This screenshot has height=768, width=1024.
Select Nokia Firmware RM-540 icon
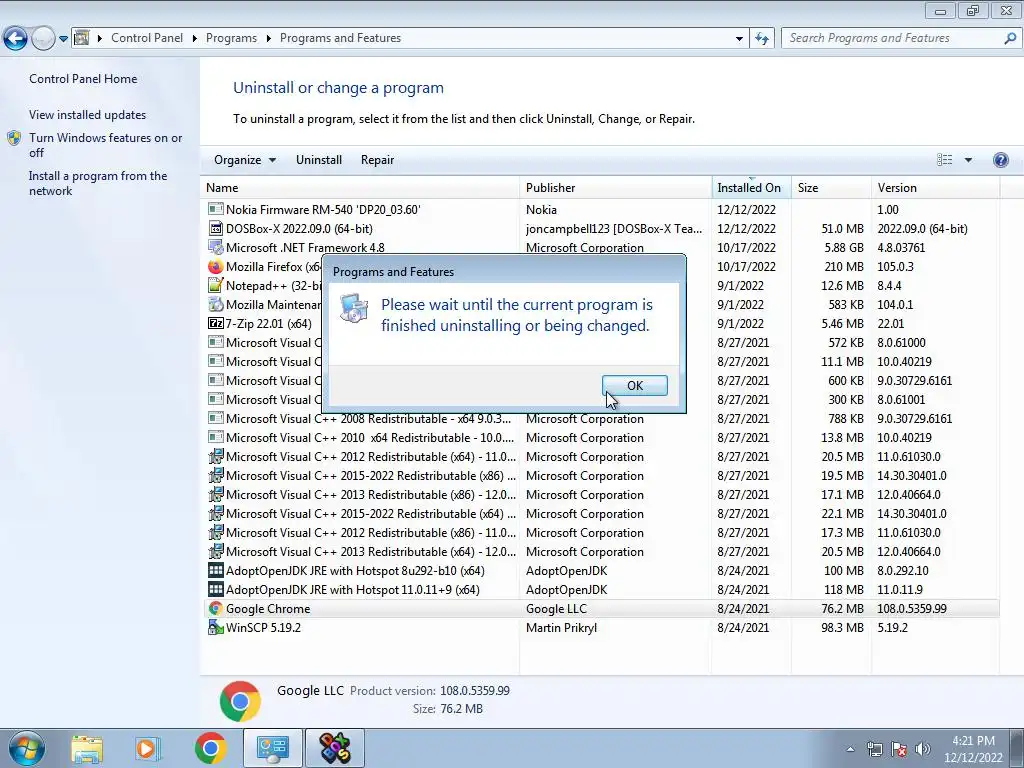coord(216,209)
